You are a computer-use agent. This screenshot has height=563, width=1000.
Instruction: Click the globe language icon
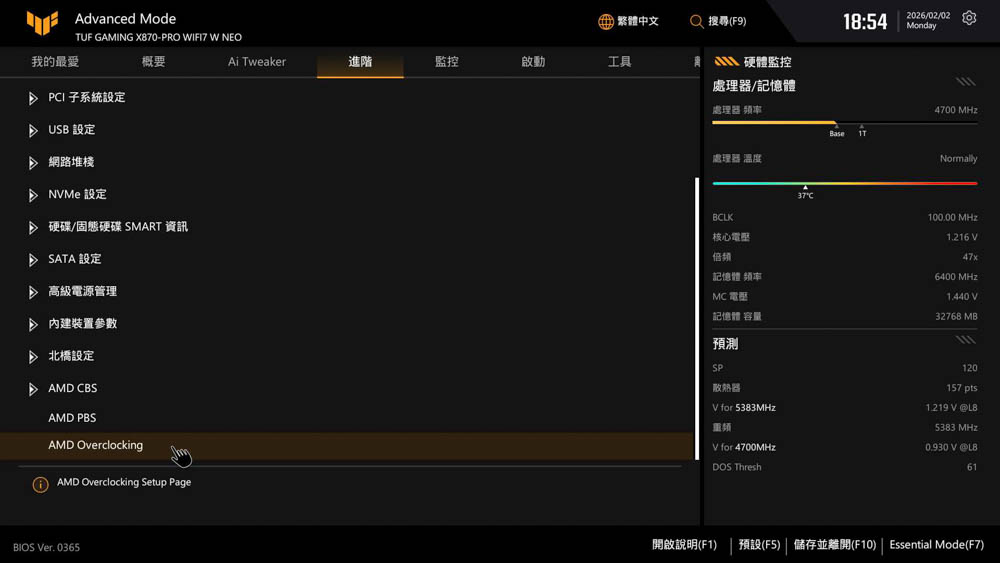(606, 21)
